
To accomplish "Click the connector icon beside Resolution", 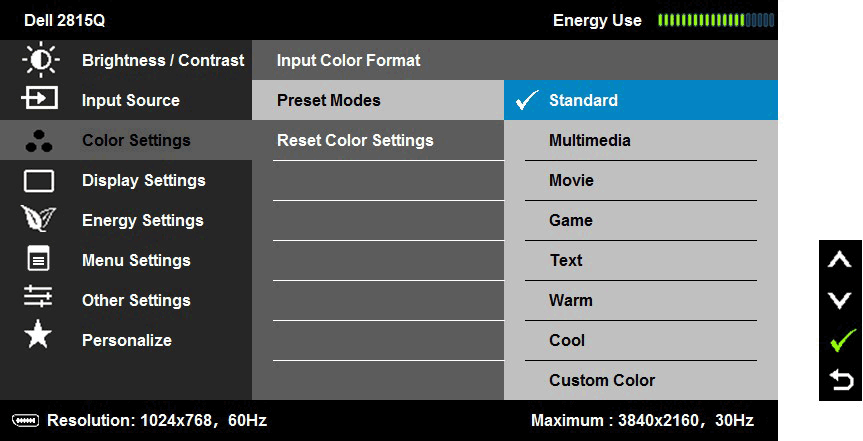I will [25, 421].
